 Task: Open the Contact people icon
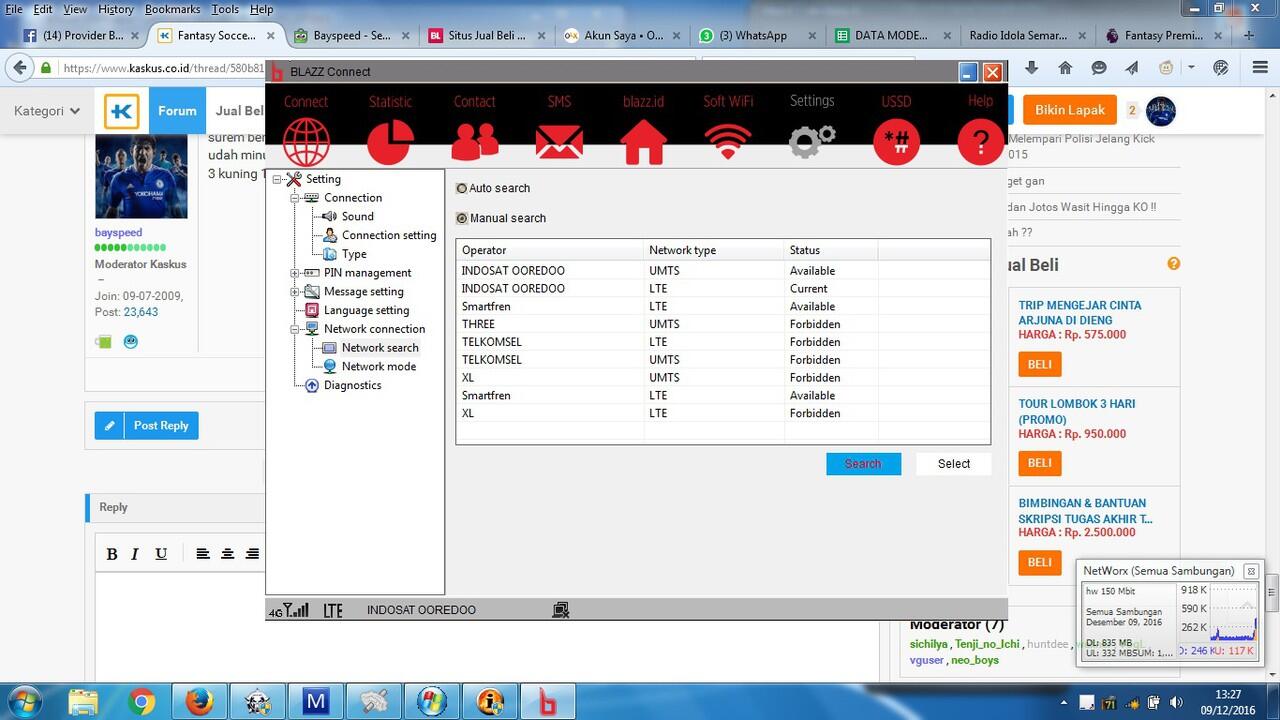(x=475, y=141)
